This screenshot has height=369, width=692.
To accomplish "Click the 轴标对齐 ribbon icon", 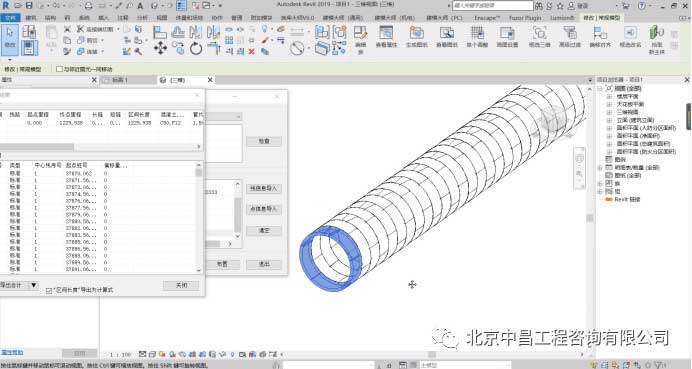I will (x=600, y=37).
